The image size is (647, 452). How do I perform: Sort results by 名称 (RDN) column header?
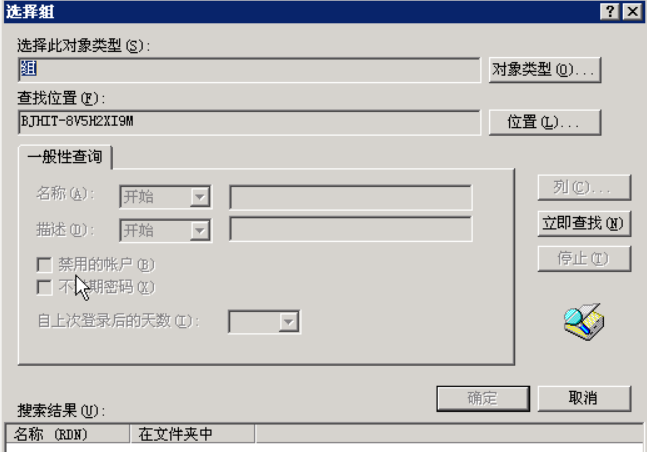(68, 434)
